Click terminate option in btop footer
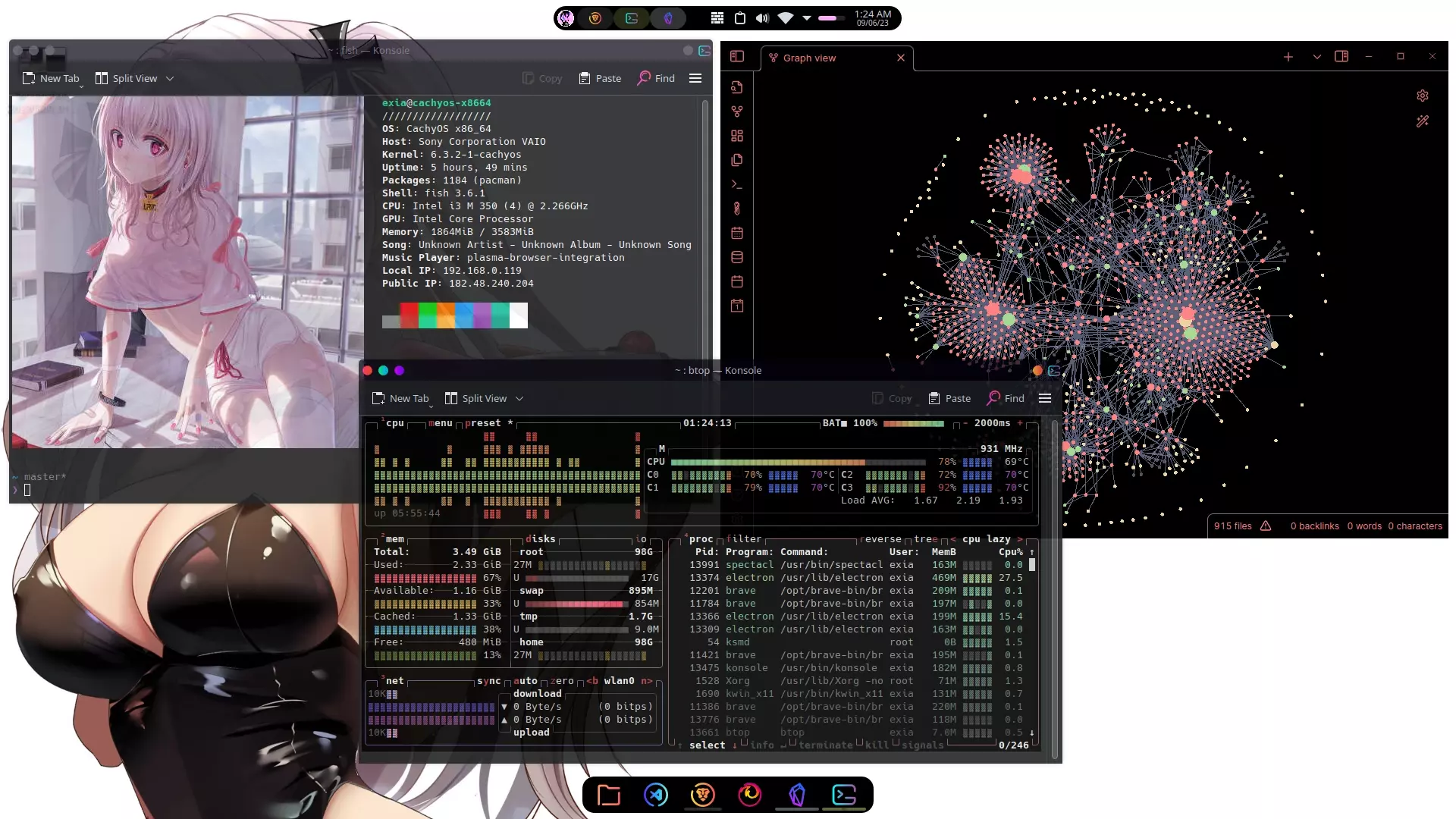The height and width of the screenshot is (819, 1456). click(x=826, y=745)
